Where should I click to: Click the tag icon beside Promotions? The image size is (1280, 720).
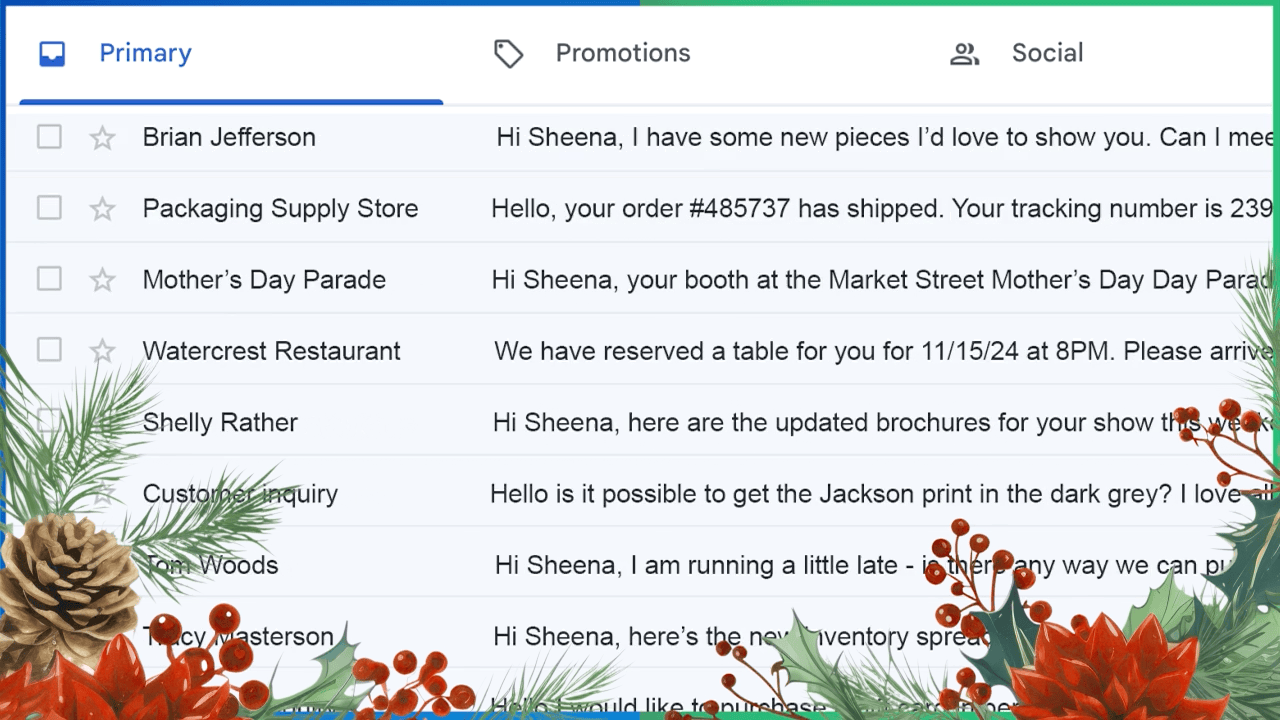click(508, 54)
